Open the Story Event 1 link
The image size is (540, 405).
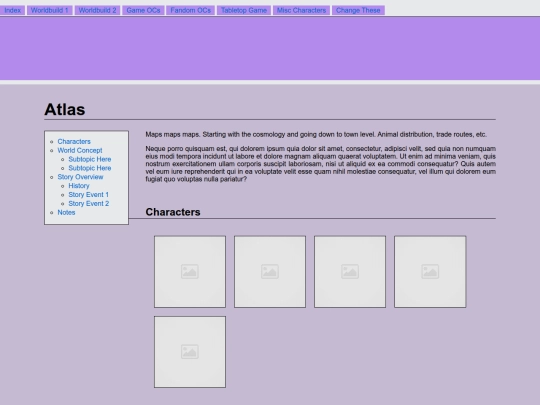[x=89, y=195]
